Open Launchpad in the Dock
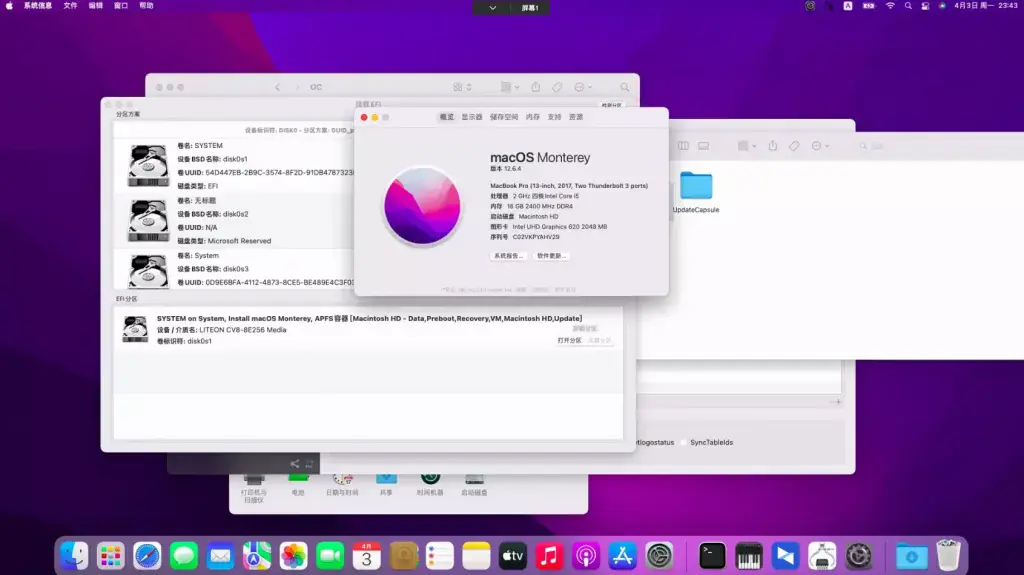This screenshot has height=575, width=1024. (110, 556)
